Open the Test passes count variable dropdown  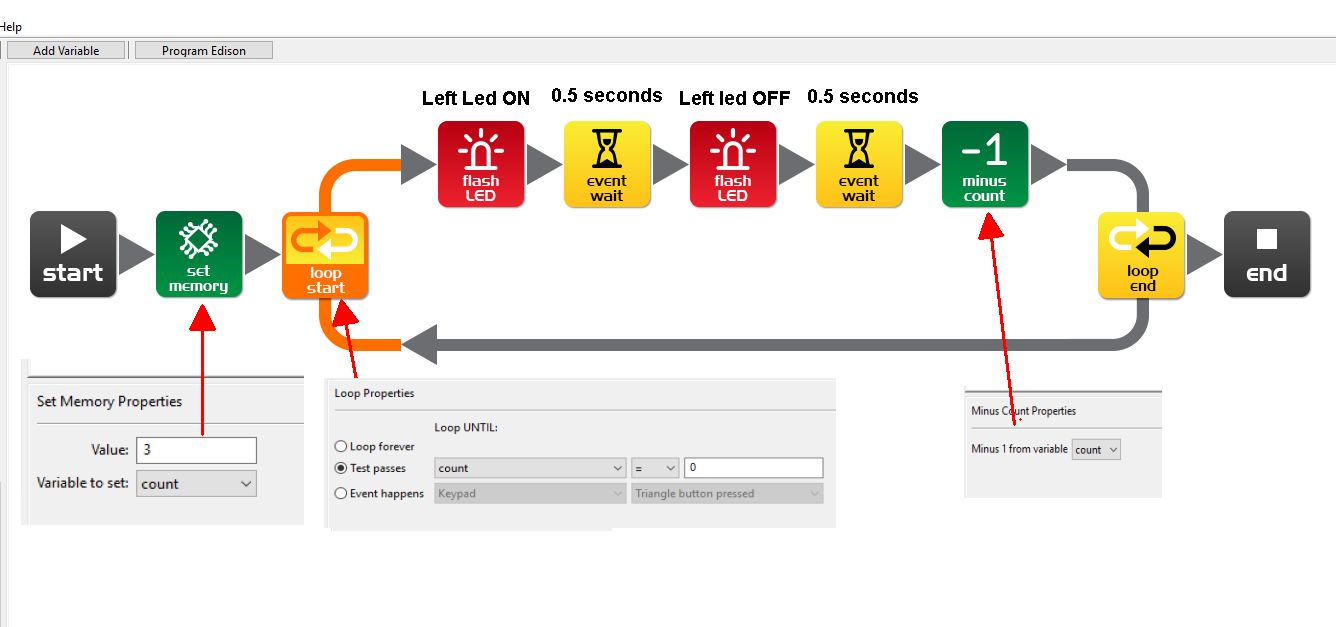531,468
